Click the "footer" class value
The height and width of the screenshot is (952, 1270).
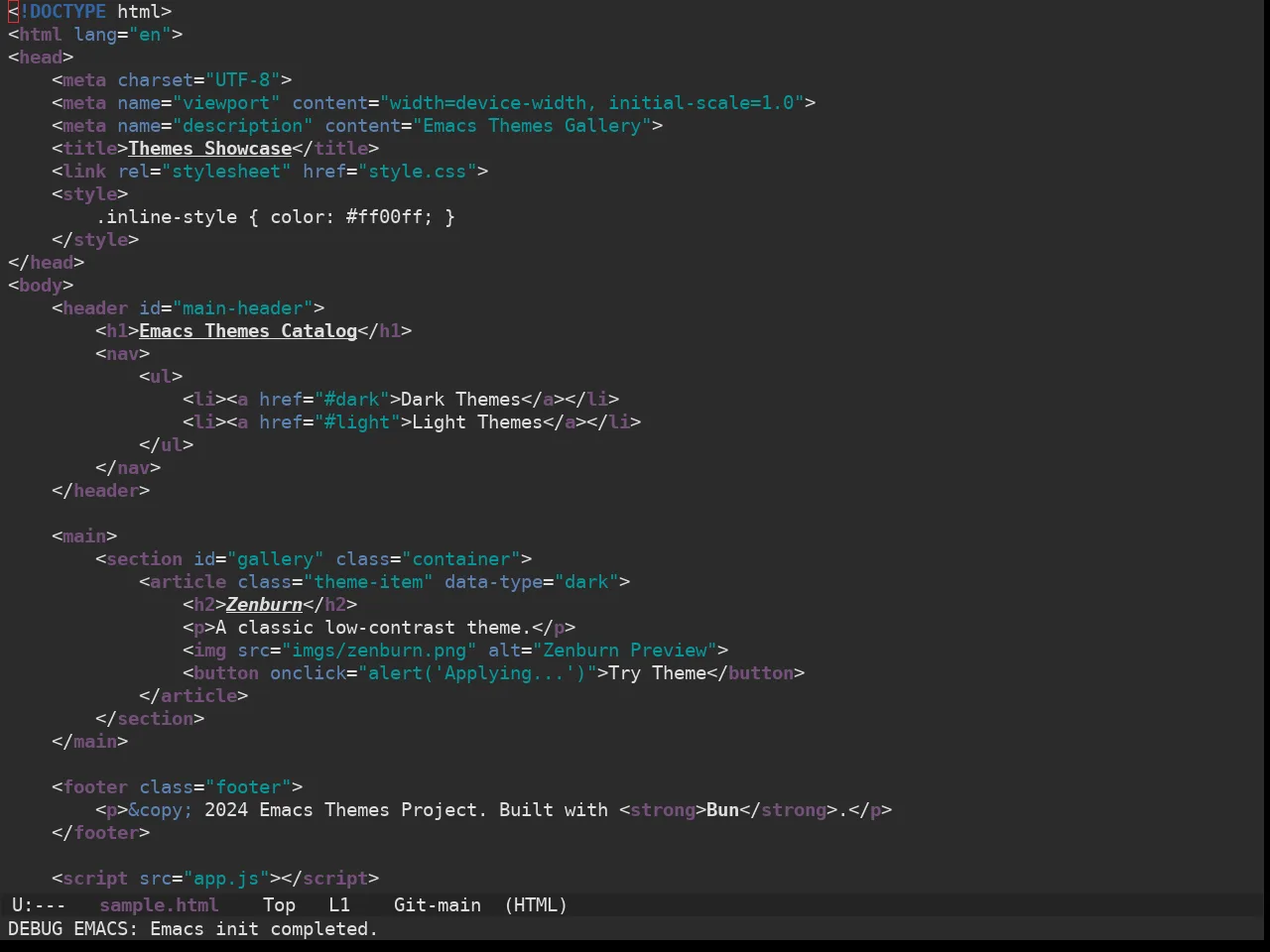[x=248, y=787]
